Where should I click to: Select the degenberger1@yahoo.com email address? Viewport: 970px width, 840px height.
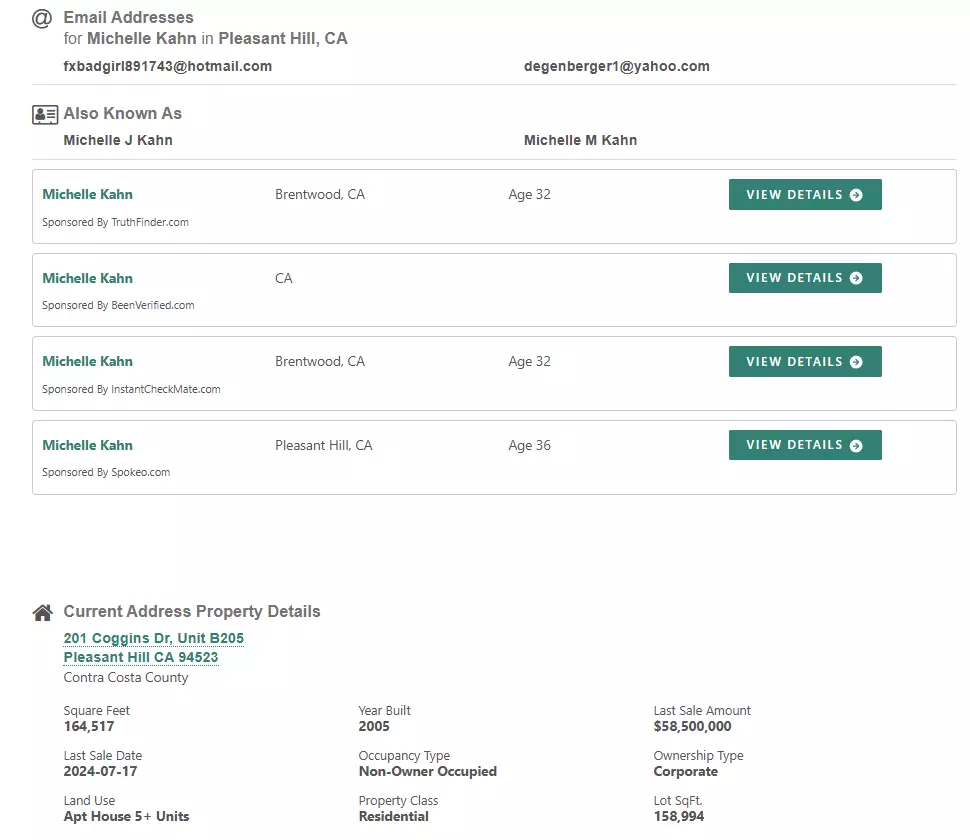617,66
